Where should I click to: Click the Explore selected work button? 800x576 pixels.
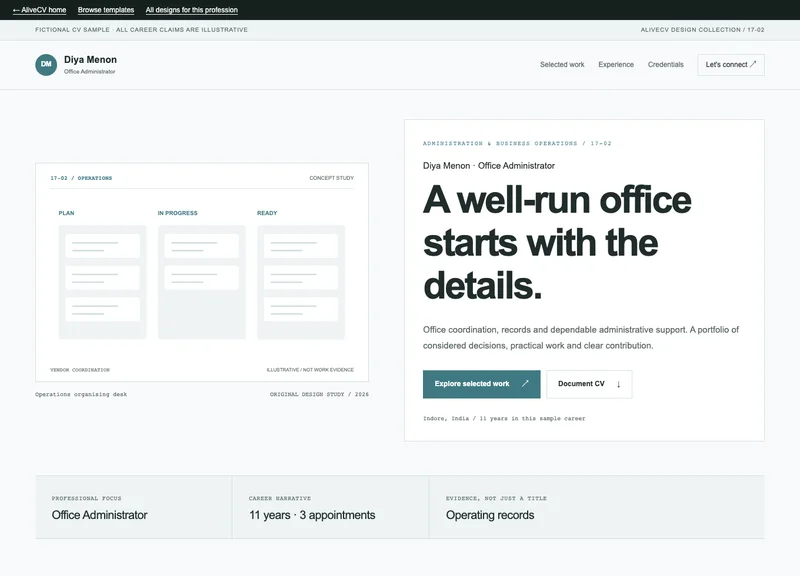(481, 384)
